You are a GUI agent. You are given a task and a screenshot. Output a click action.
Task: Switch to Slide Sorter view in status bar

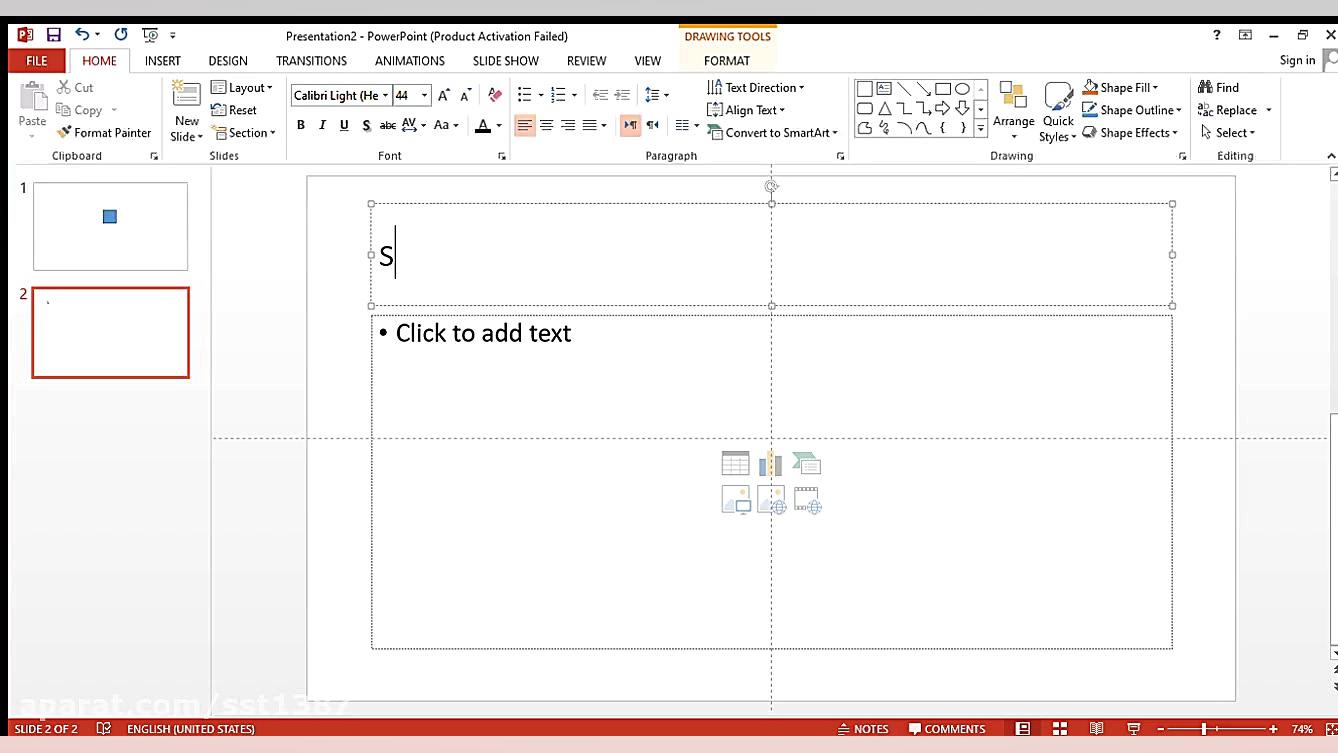pyautogui.click(x=1060, y=729)
